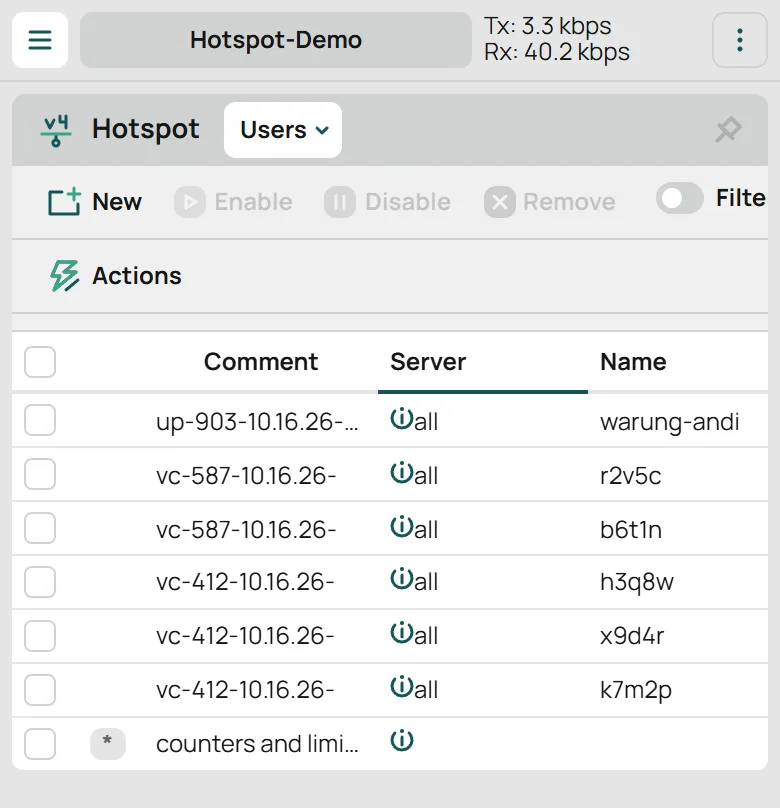Viewport: 780px width, 808px height.
Task: Select the counters and limits row checkbox
Action: (x=40, y=744)
